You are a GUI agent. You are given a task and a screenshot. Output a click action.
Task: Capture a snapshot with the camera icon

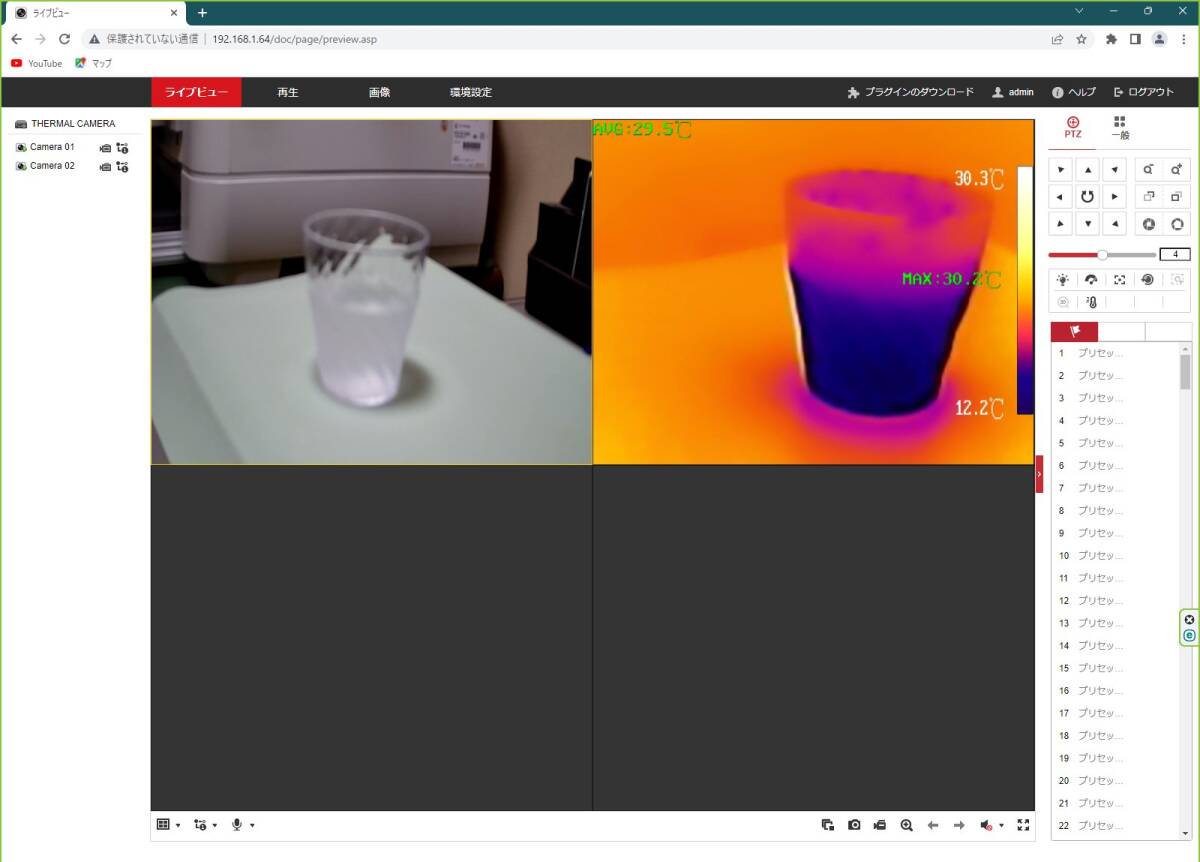[x=854, y=825]
